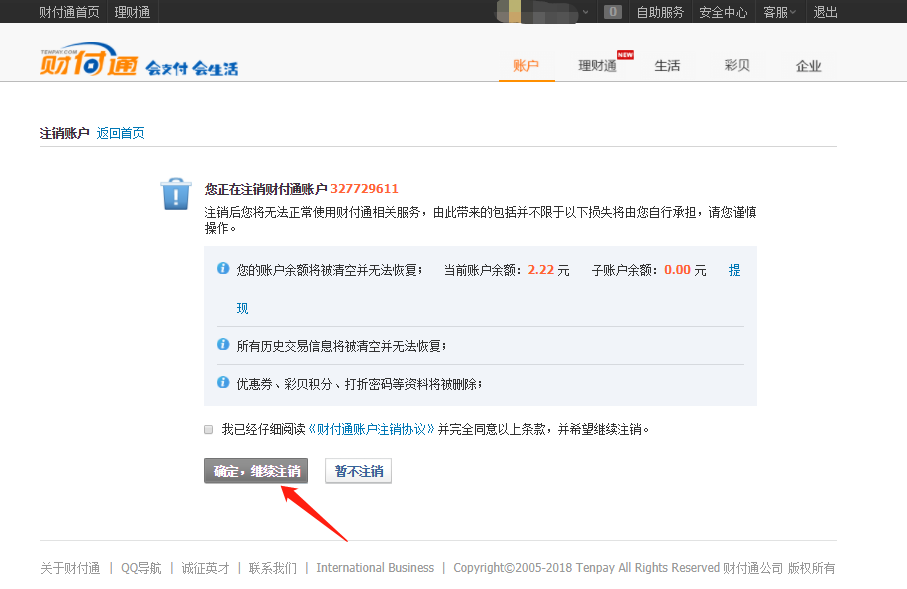Click 退出 to log out
Viewport: 907px width, 589px height.
tap(825, 12)
